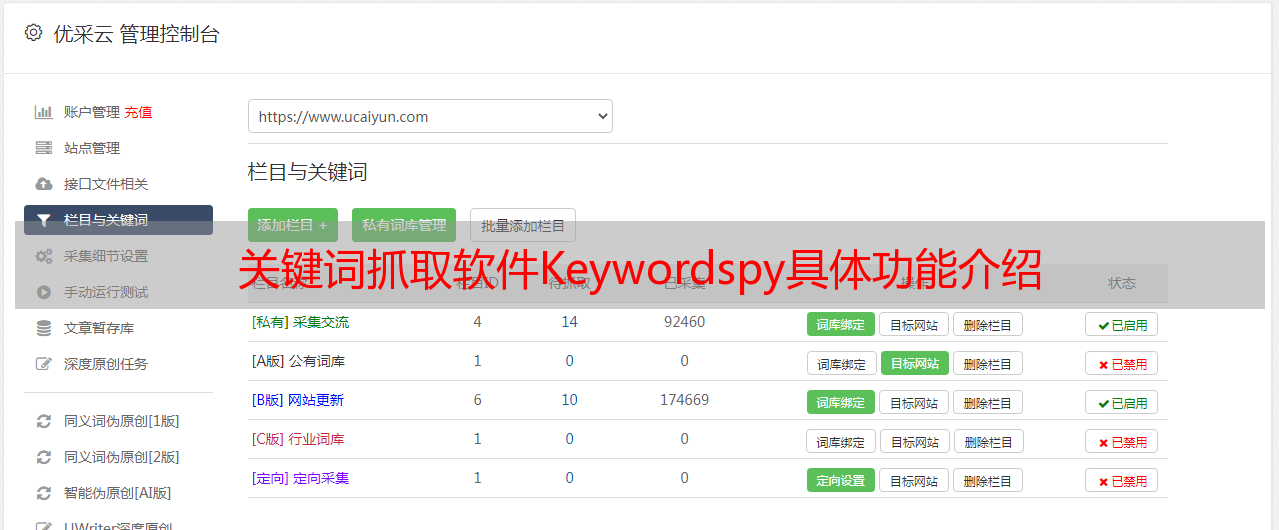1279x530 pixels.
Task: Click 词库绑定 for 公有词库 row
Action: [841, 363]
